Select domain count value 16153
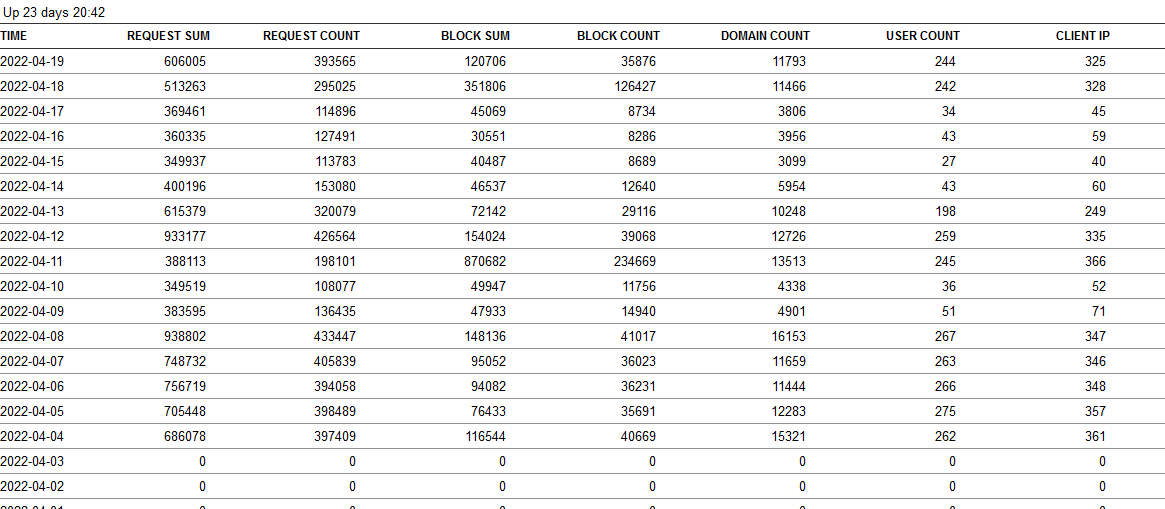This screenshot has height=509, width=1165. coord(785,336)
